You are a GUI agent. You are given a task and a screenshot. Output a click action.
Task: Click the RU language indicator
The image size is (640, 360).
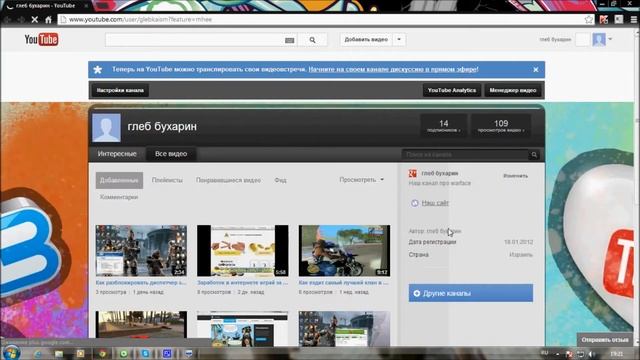544,353
